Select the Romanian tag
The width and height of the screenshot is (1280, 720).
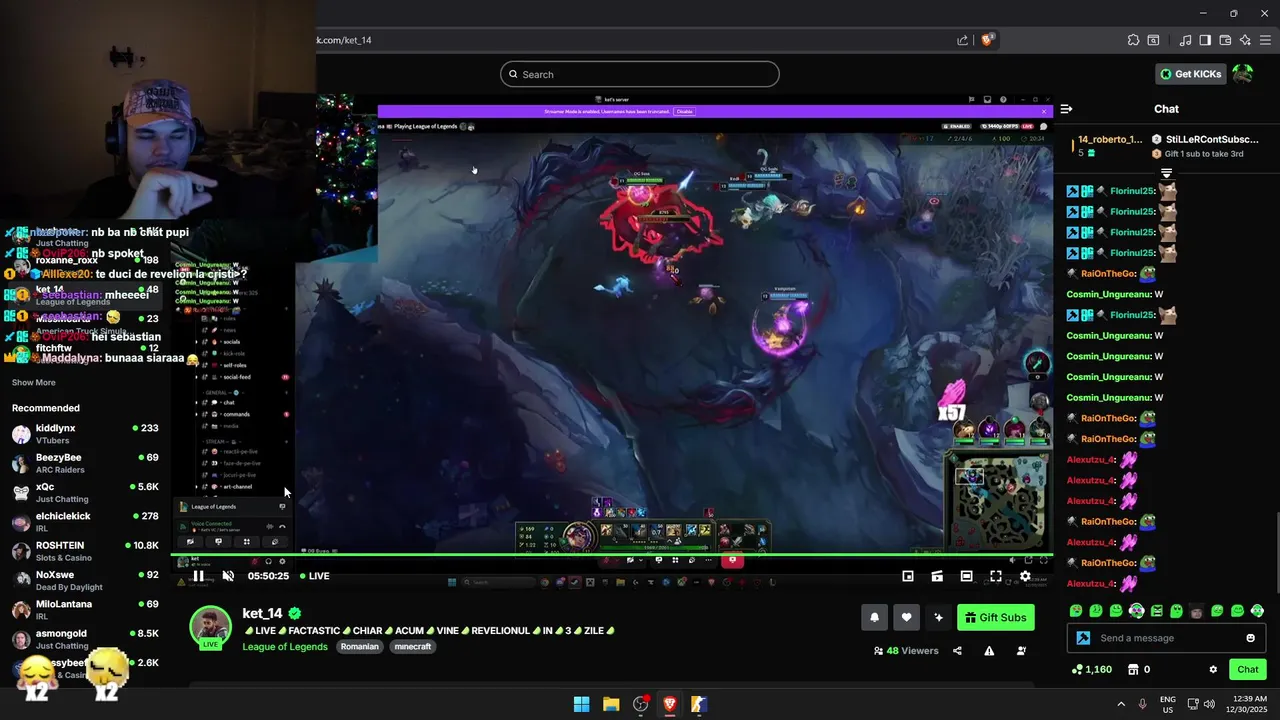[359, 647]
